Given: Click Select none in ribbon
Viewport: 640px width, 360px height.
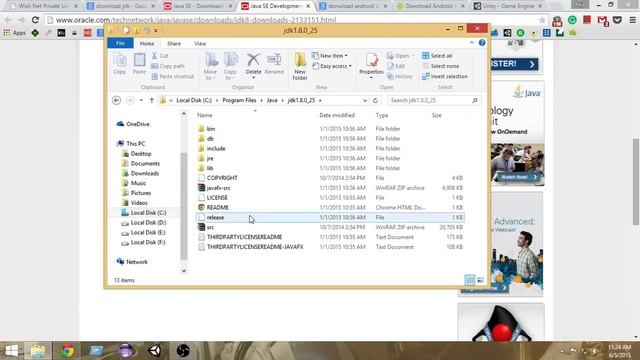Looking at the screenshot, I should [x=440, y=66].
